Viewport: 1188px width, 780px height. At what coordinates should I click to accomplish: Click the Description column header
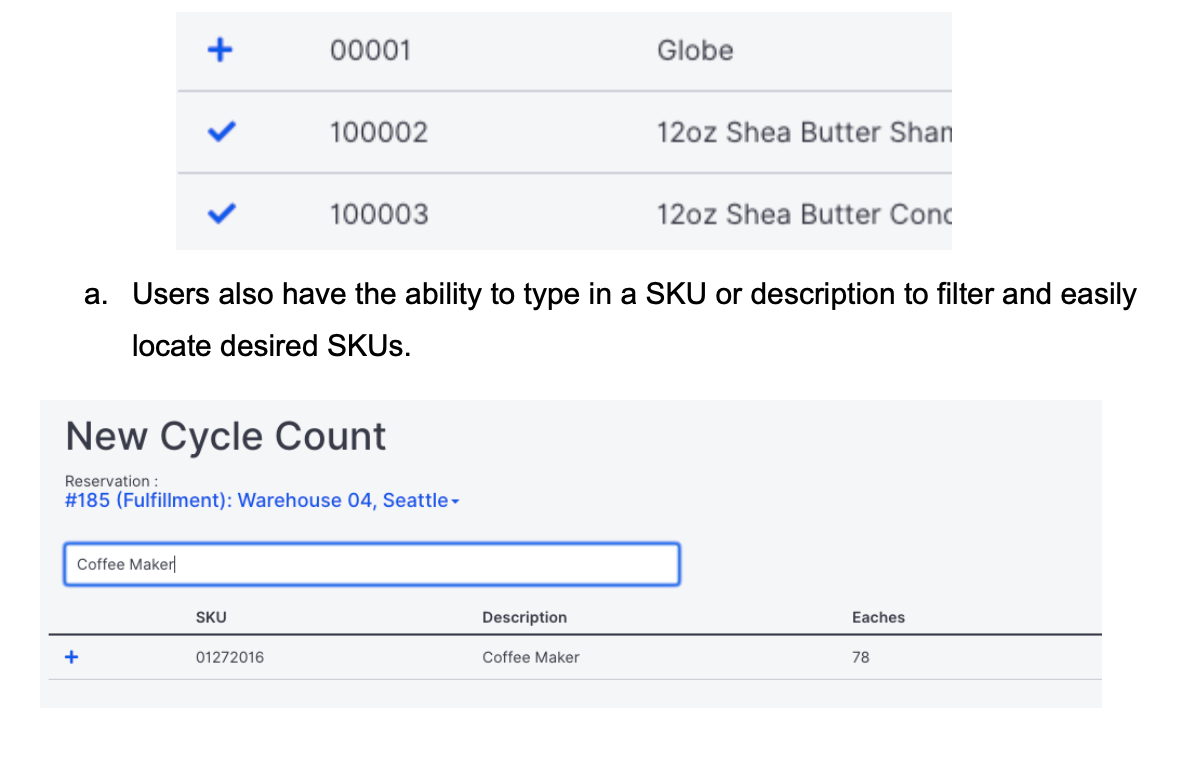click(524, 617)
